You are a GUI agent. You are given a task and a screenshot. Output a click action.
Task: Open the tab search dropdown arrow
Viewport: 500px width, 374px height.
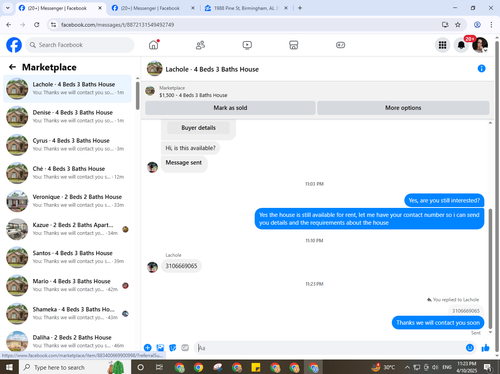(x=8, y=8)
